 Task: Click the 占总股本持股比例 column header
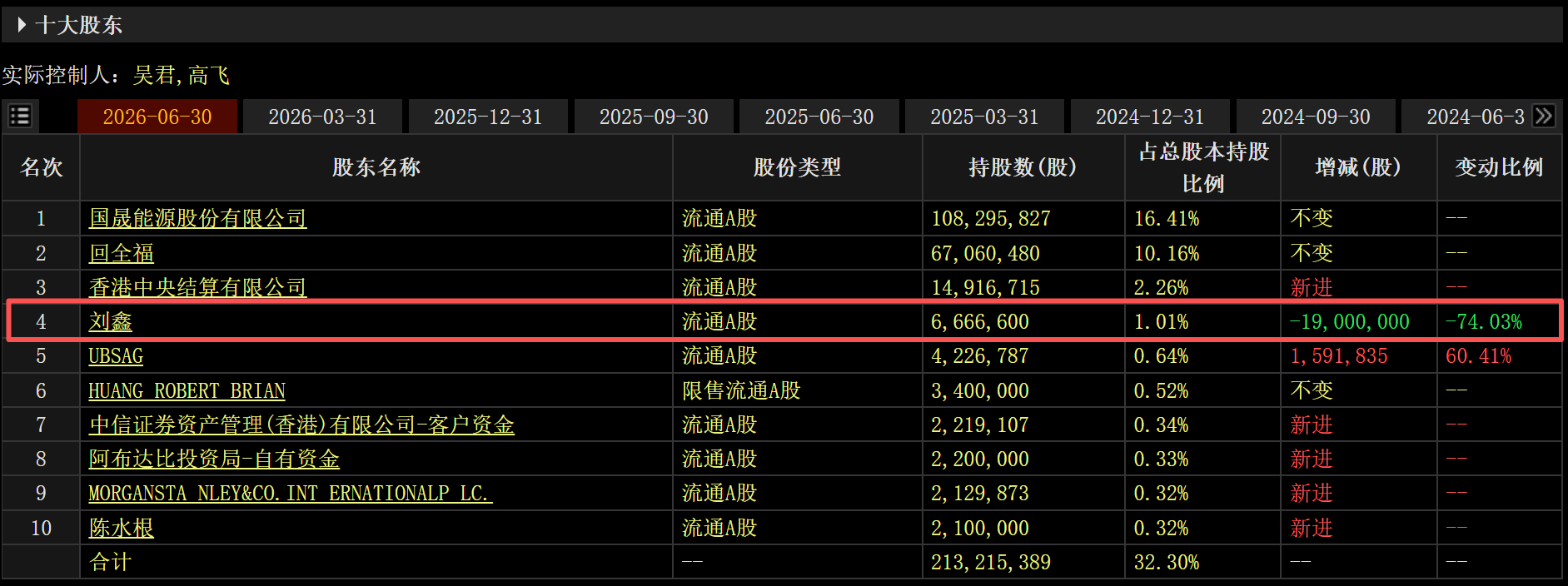1203,167
